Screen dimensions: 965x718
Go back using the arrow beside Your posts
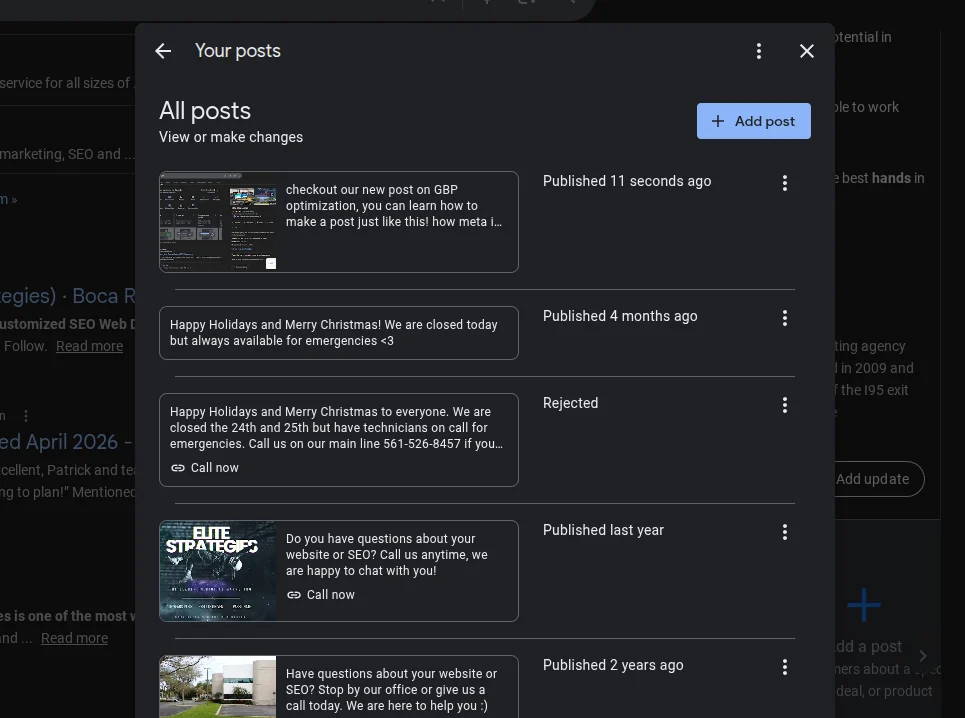pos(163,51)
